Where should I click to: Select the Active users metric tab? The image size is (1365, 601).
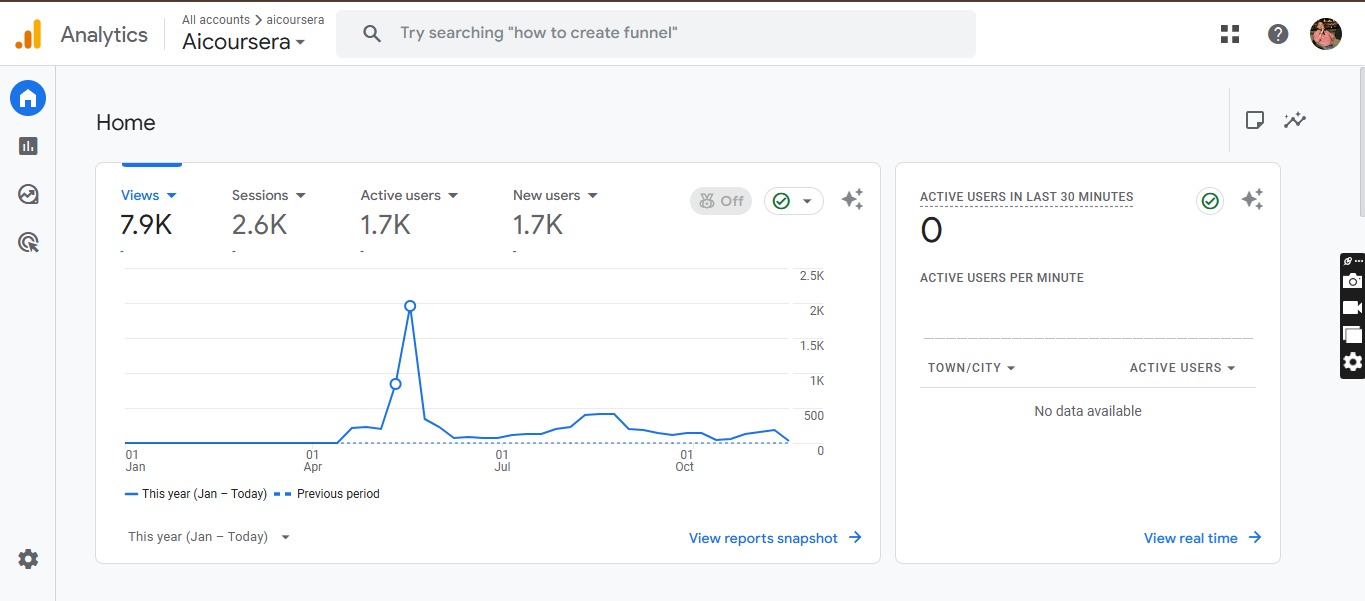(408, 196)
